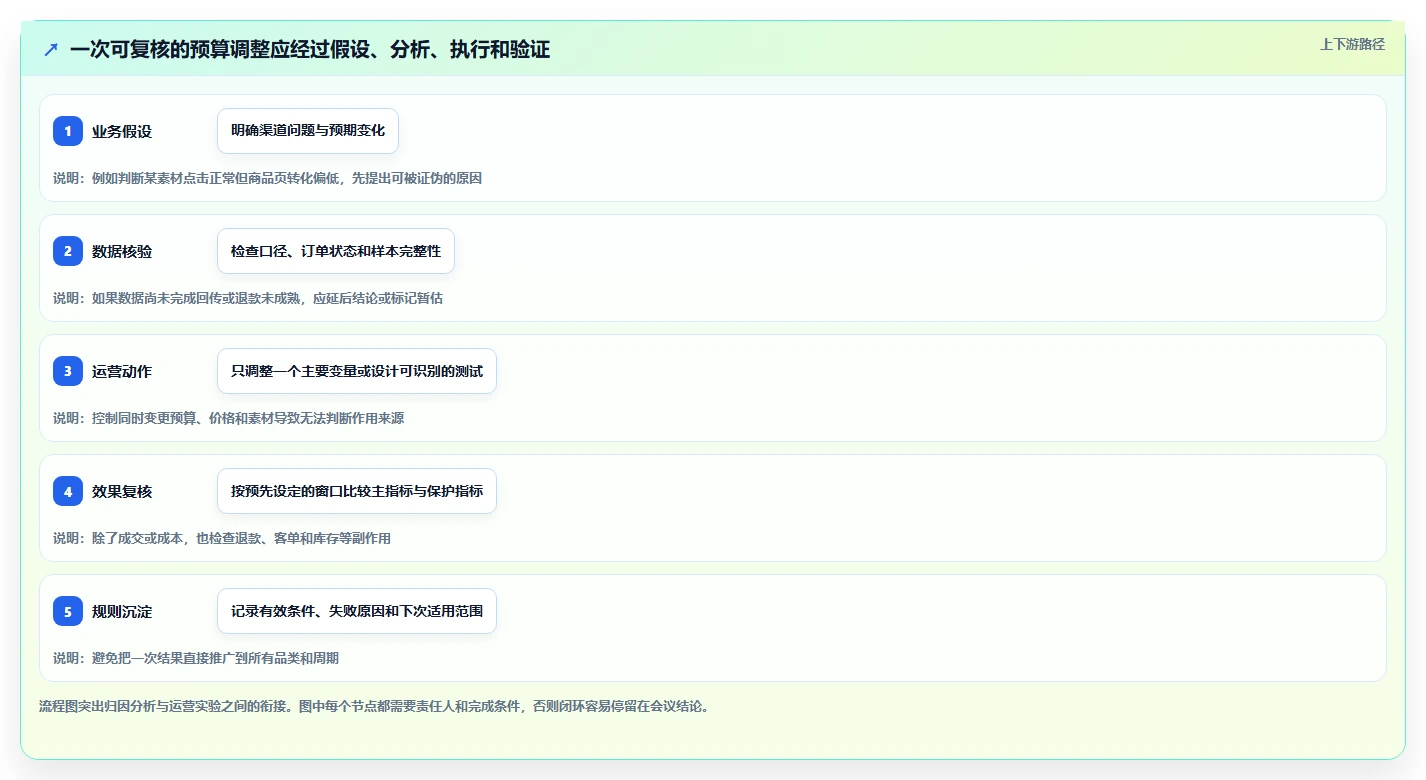The image size is (1426, 780).
Task: Click the 数据核验 step title
Action: coord(122,251)
